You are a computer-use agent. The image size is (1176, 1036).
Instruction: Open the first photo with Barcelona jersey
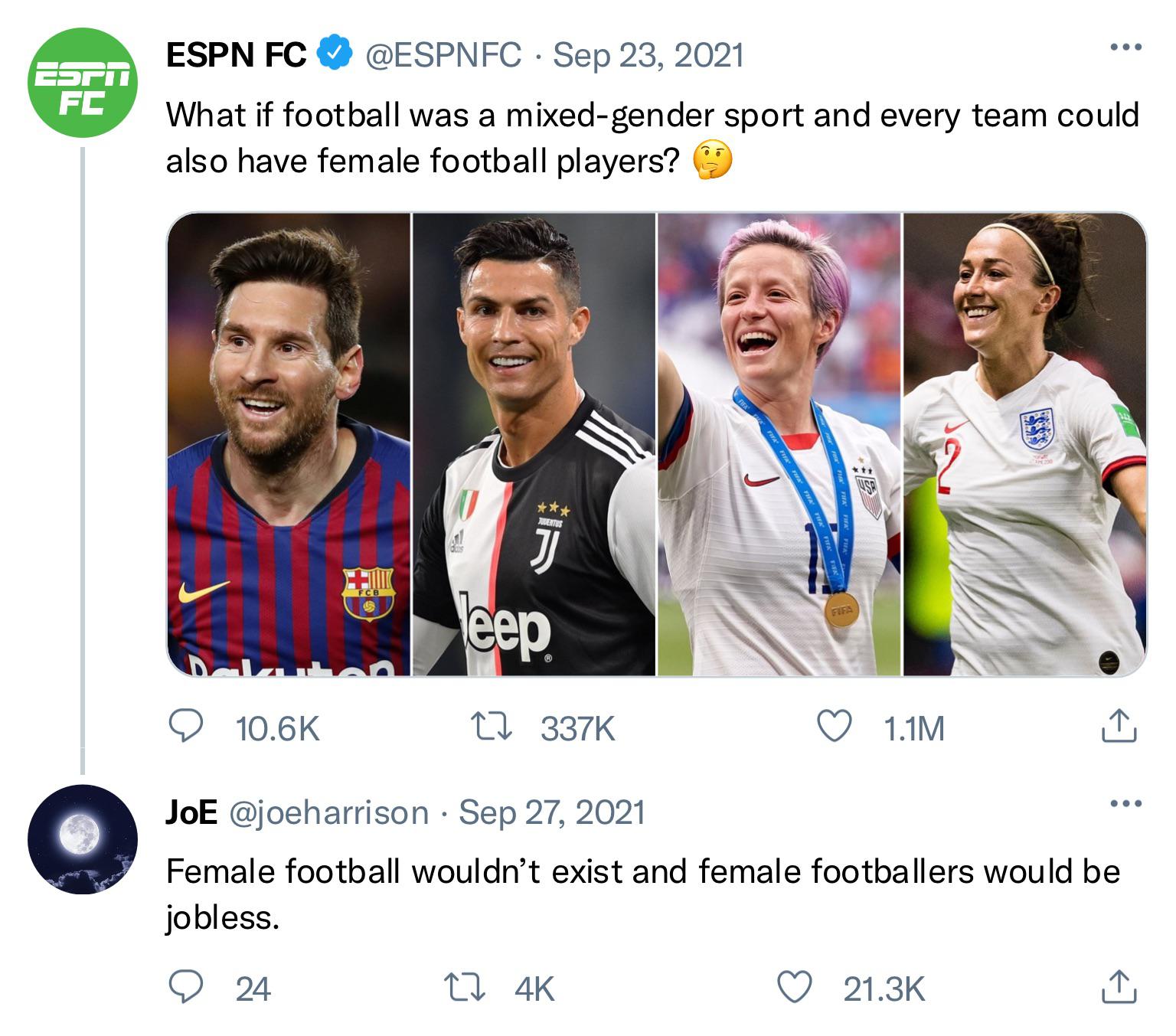[x=289, y=444]
